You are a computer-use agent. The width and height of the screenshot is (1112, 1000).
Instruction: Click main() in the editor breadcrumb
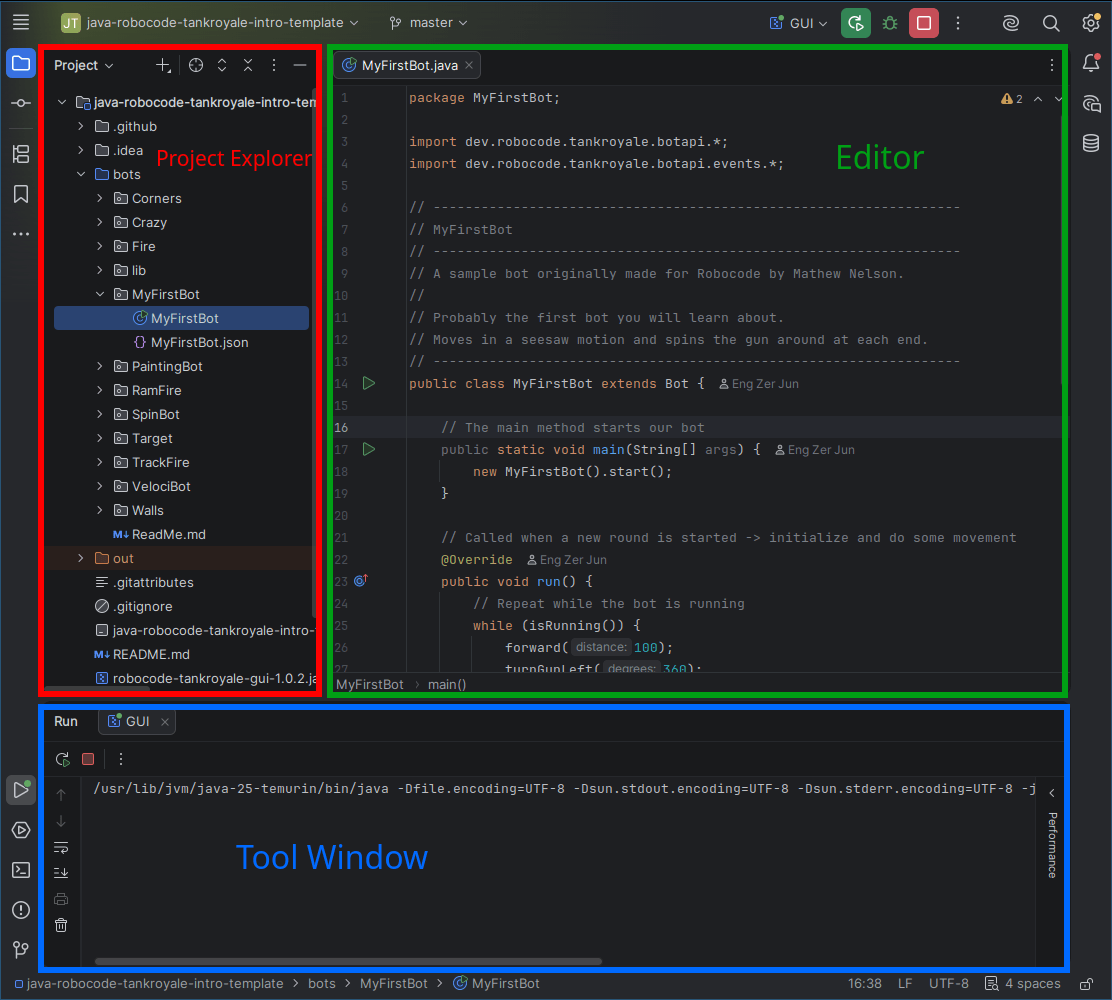pyautogui.click(x=447, y=684)
